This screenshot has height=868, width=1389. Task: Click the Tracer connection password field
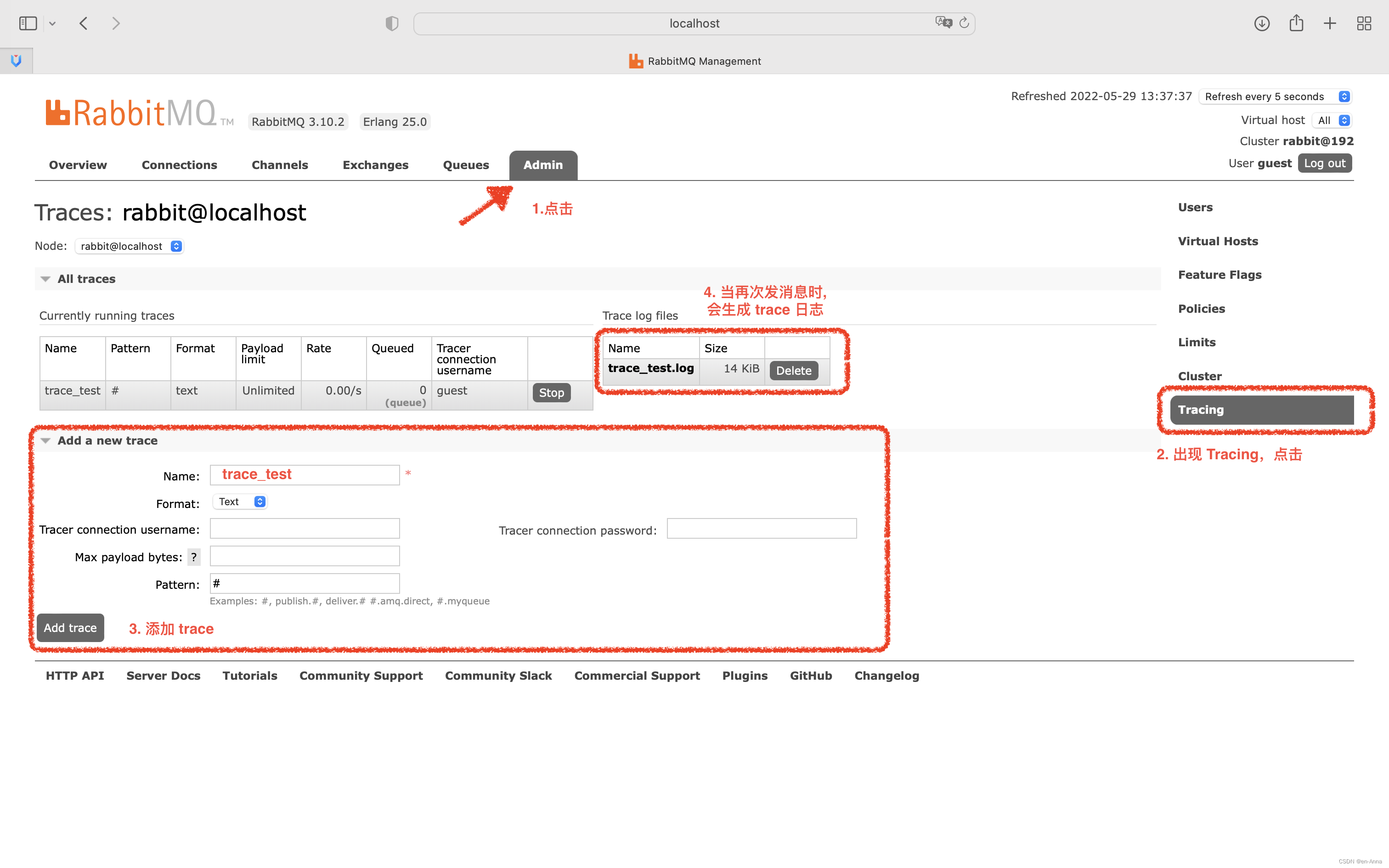click(x=762, y=529)
